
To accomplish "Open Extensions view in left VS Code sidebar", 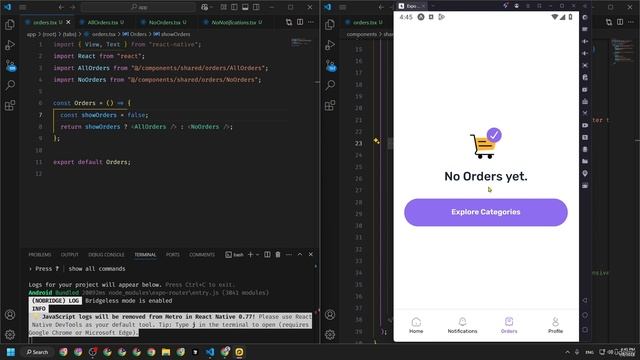I will (10, 105).
